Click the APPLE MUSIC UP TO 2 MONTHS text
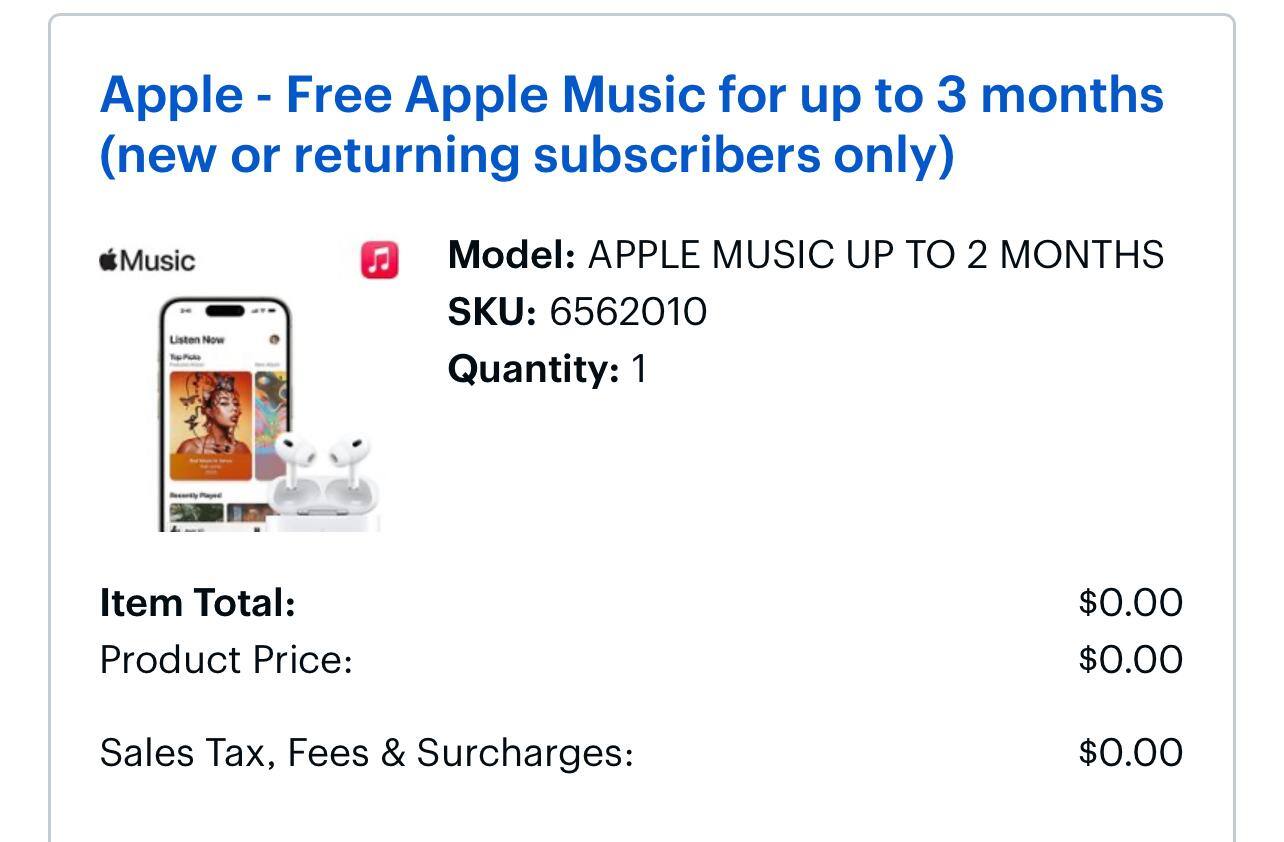This screenshot has height=842, width=1284. coord(875,255)
